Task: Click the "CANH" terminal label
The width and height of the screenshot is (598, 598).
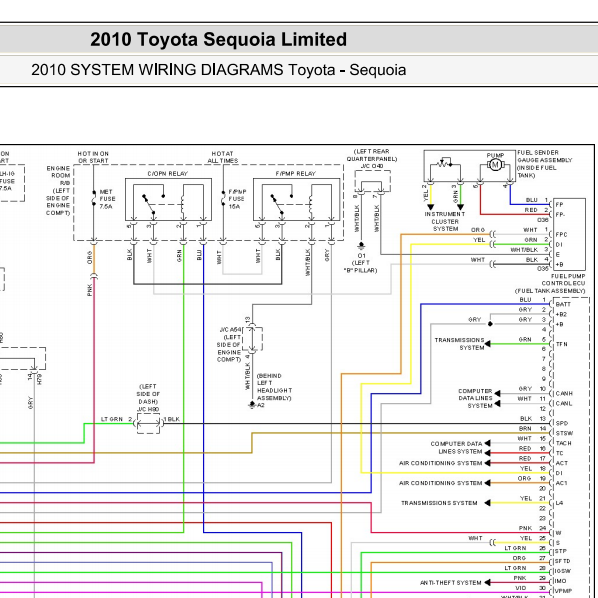Action: point(564,394)
